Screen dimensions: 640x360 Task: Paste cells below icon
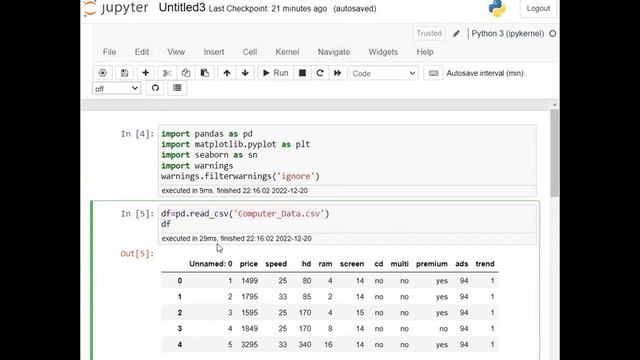tap(204, 73)
